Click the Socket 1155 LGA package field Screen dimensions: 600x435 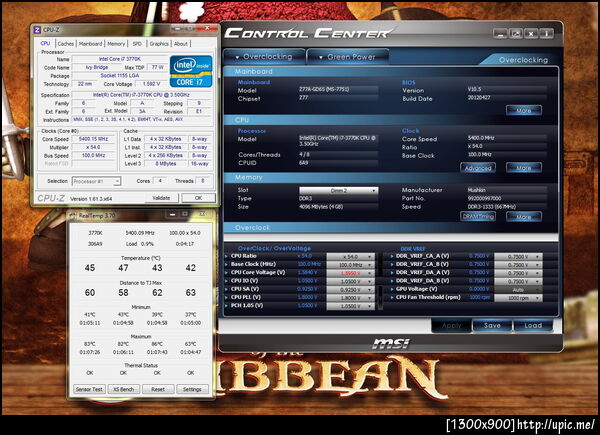(120, 76)
